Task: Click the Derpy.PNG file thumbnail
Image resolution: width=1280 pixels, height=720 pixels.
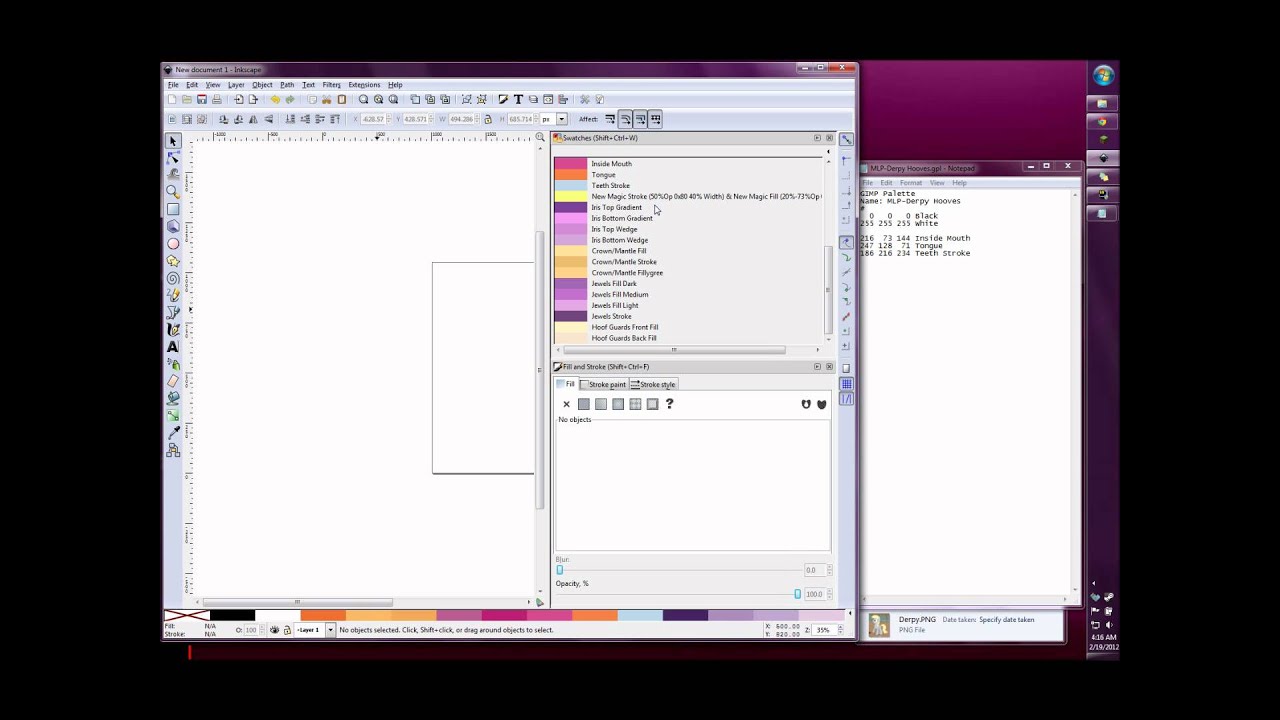Action: [879, 625]
